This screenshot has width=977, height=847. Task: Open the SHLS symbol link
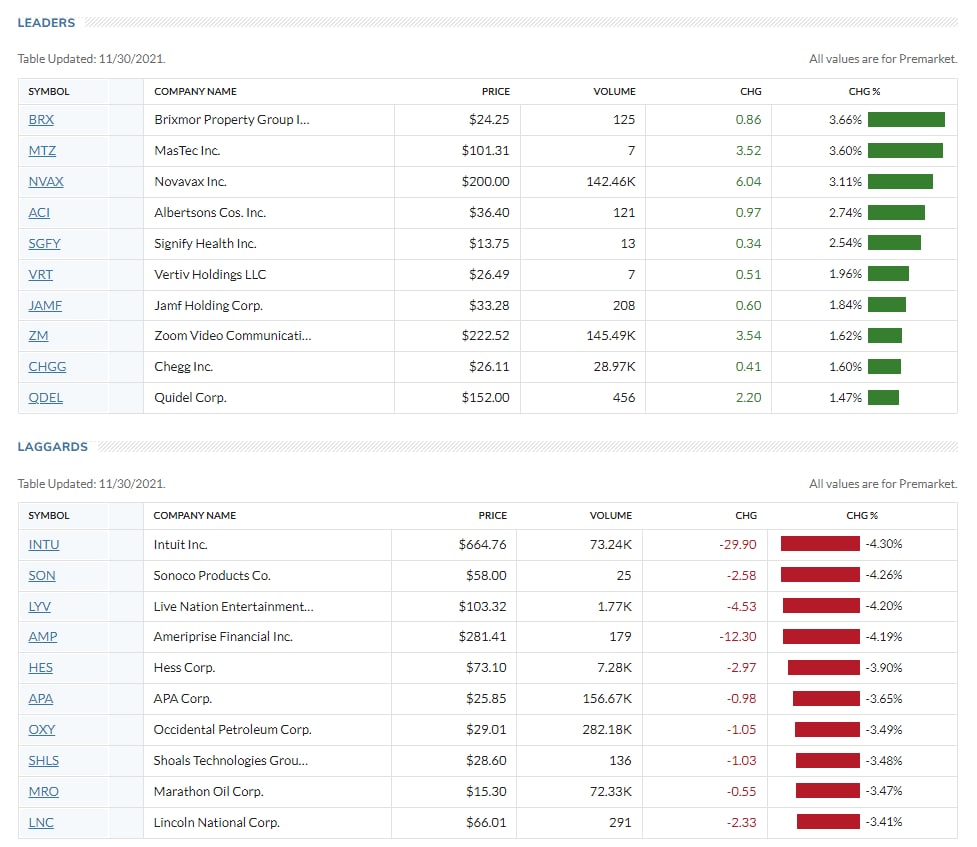coord(44,761)
